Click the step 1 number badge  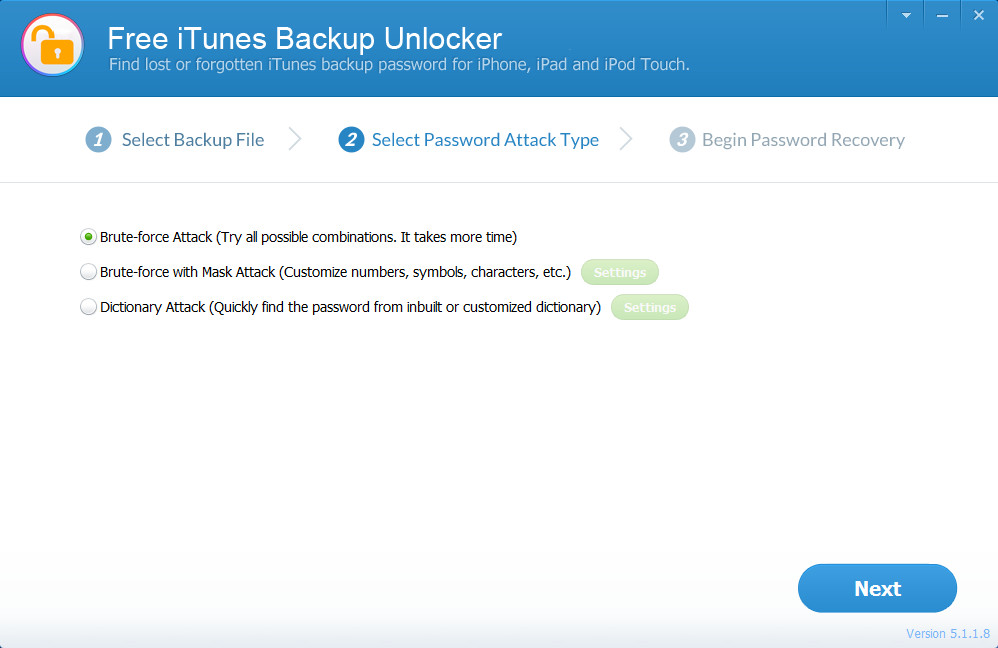point(98,140)
